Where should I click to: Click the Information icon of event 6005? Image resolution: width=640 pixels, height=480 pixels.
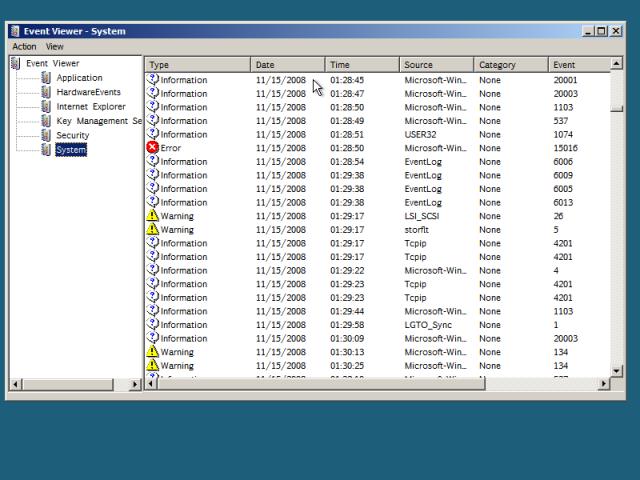[153, 188]
